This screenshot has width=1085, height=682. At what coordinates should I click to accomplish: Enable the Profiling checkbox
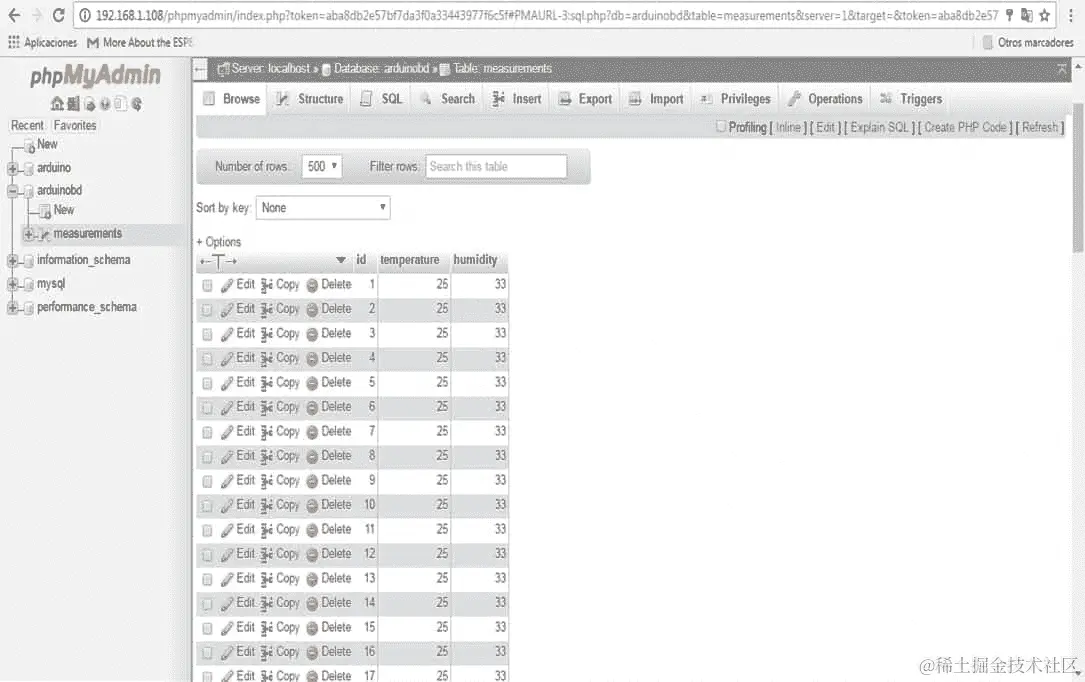[x=720, y=127]
